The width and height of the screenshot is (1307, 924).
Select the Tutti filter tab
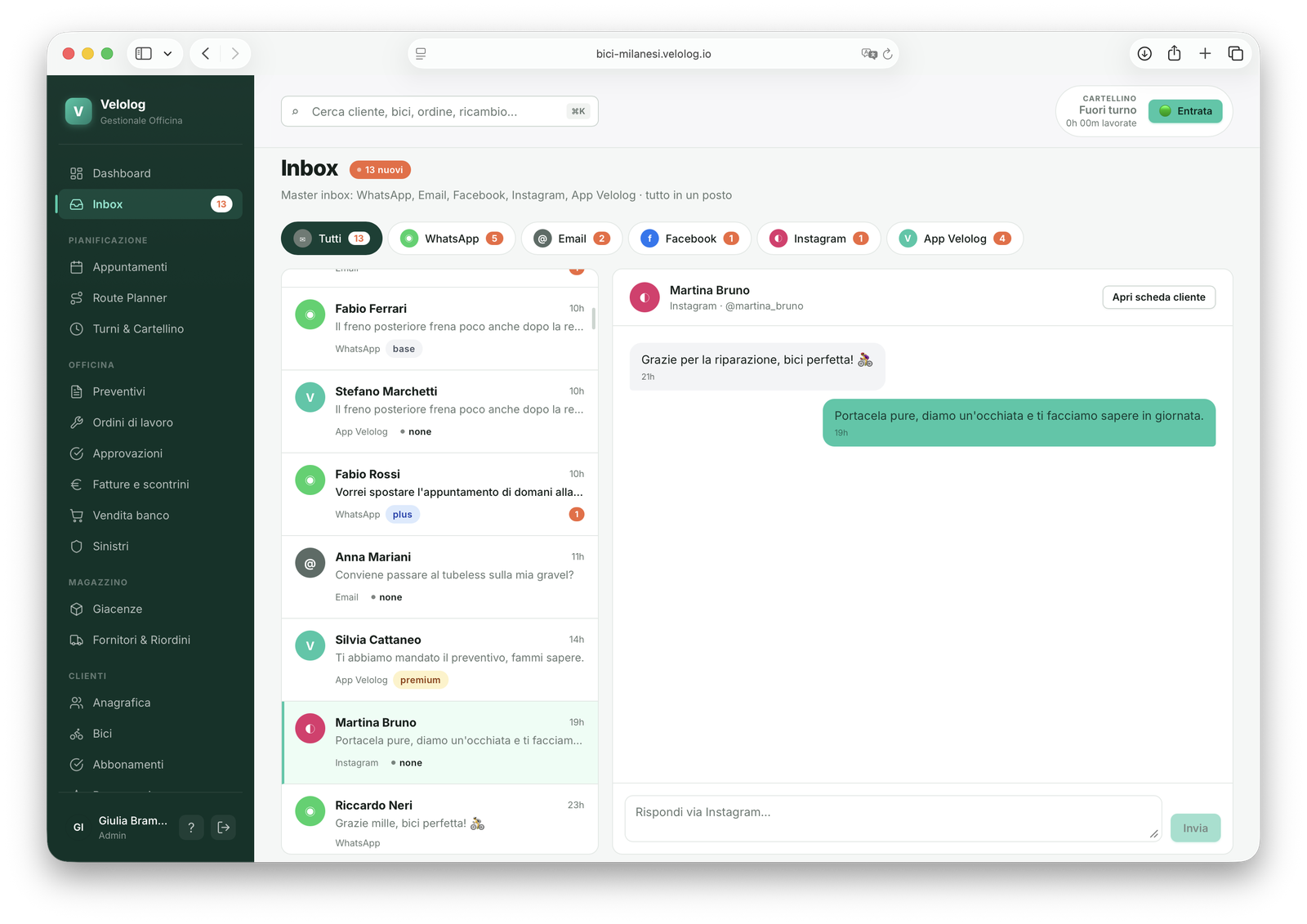click(x=332, y=239)
